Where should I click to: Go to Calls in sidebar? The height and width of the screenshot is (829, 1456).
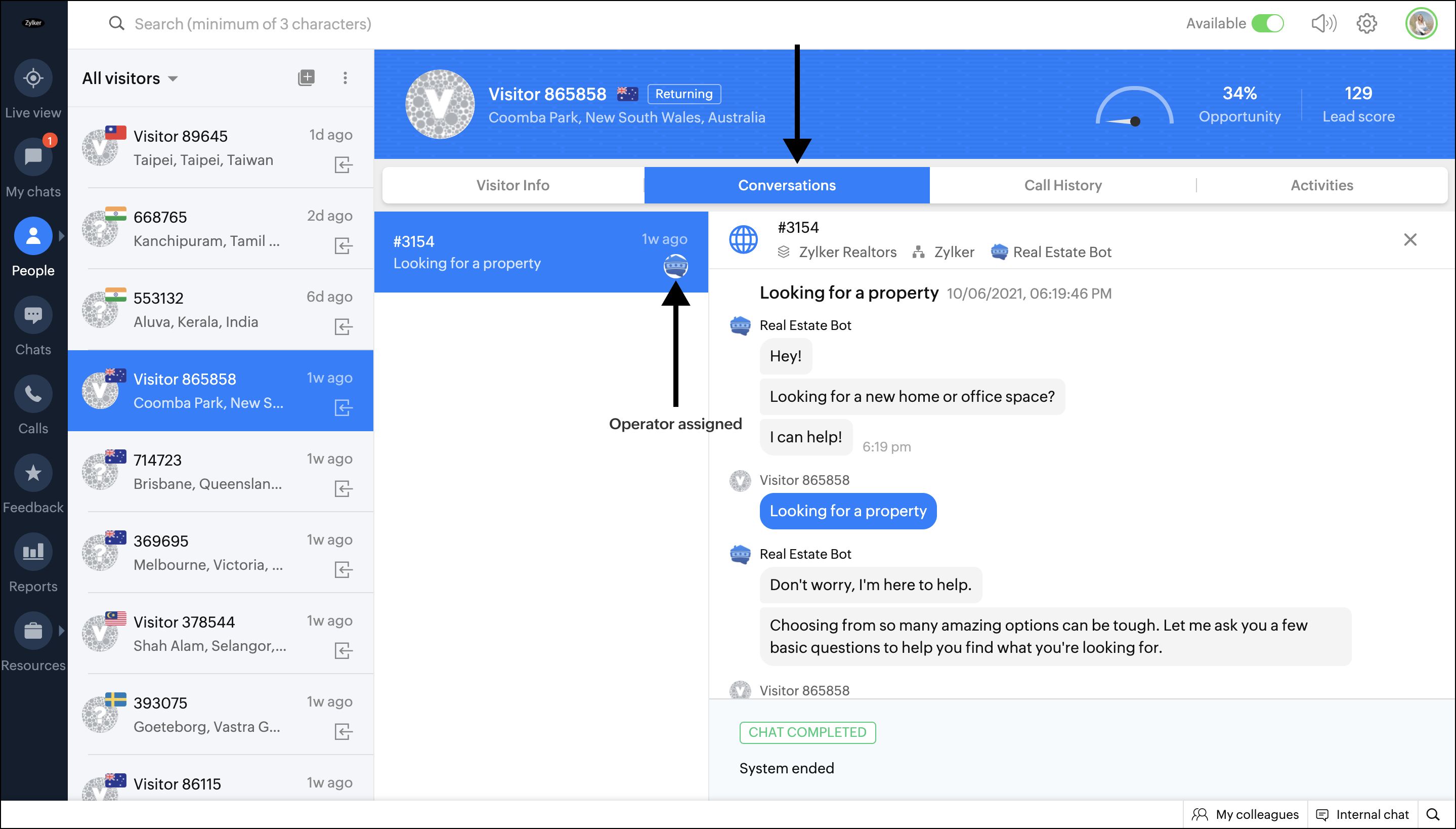(33, 394)
